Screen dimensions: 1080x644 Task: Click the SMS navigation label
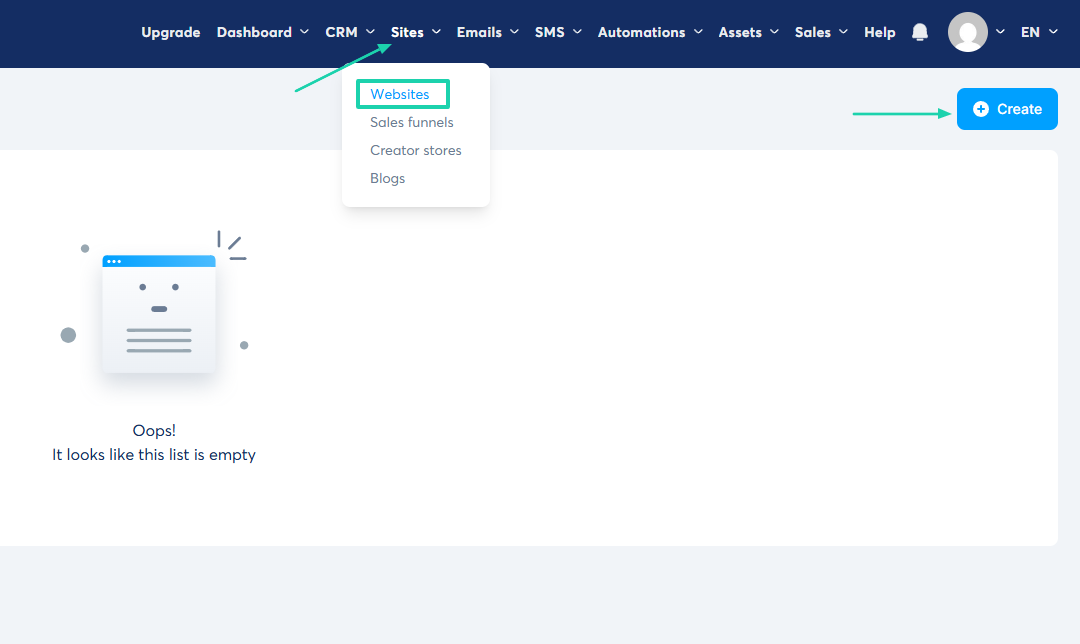tap(550, 32)
